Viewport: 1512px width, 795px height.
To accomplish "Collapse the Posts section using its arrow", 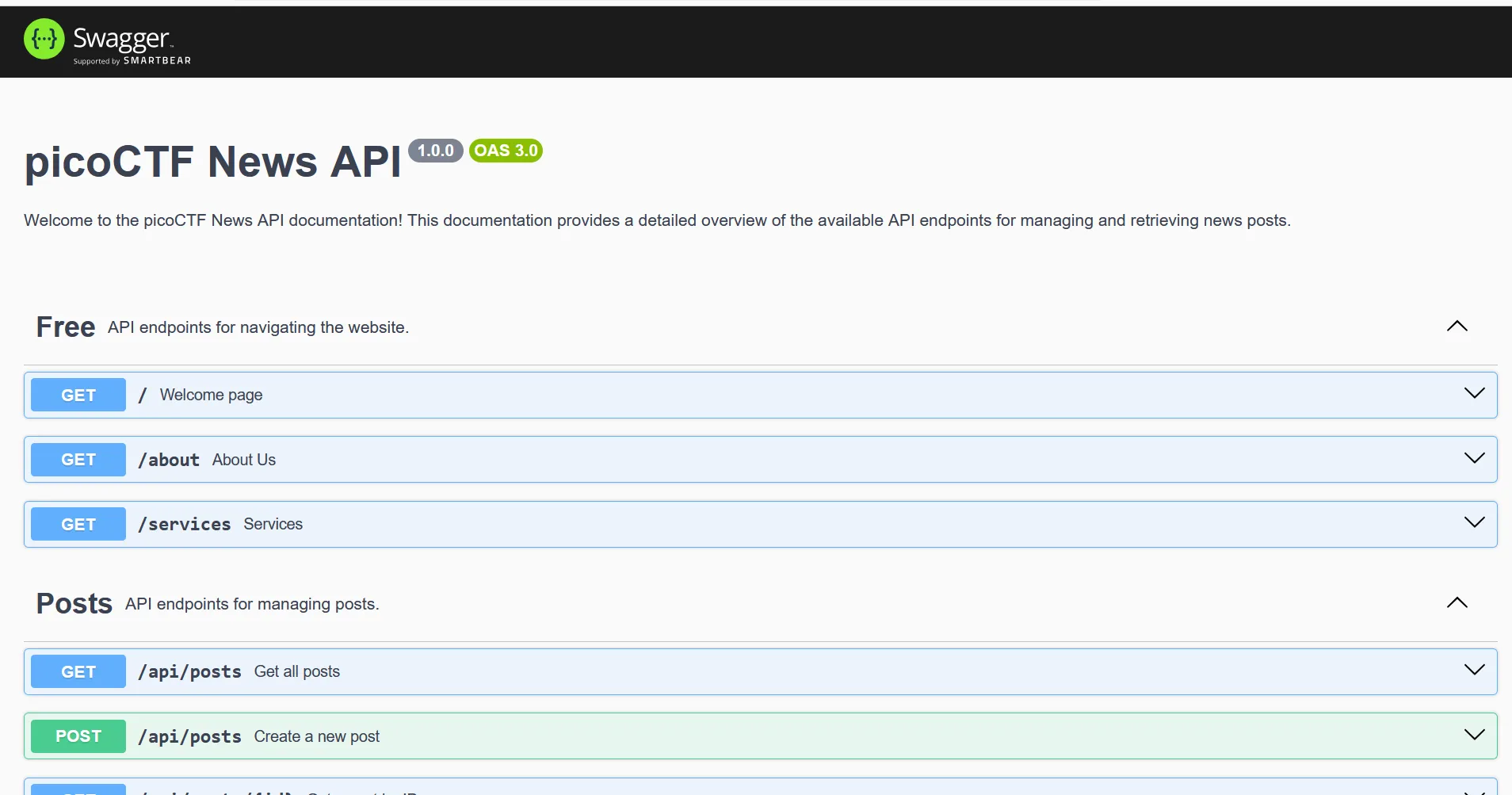I will [1457, 603].
